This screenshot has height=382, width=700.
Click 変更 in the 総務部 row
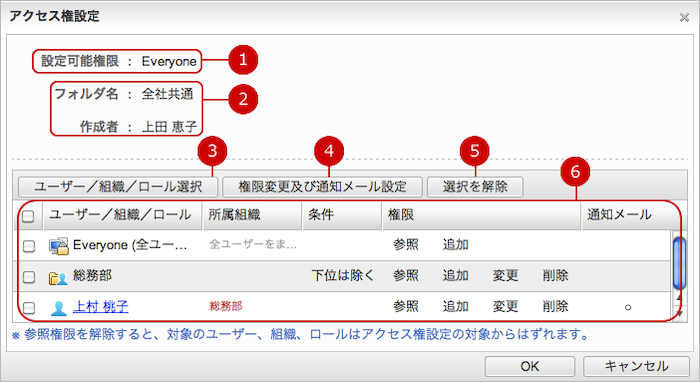tap(505, 276)
